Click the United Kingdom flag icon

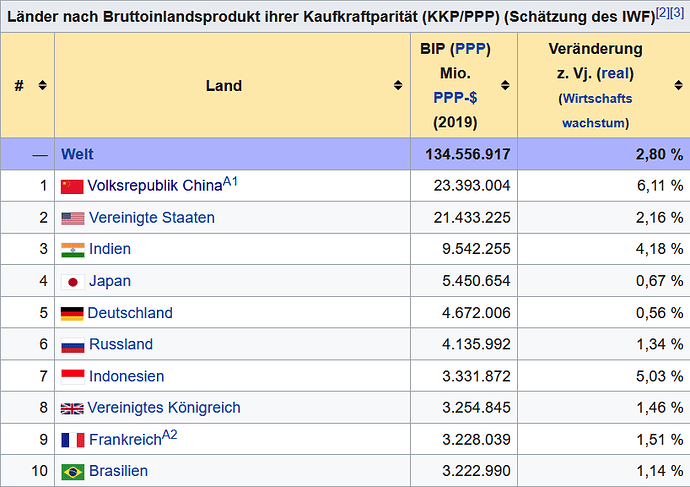(72, 409)
